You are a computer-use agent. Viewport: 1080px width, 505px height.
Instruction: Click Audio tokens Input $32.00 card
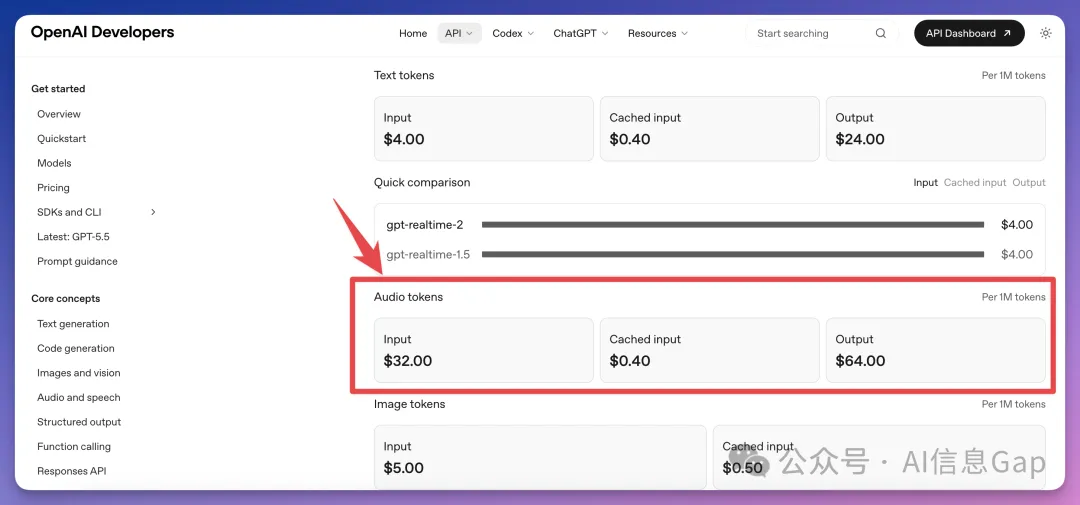(x=484, y=350)
